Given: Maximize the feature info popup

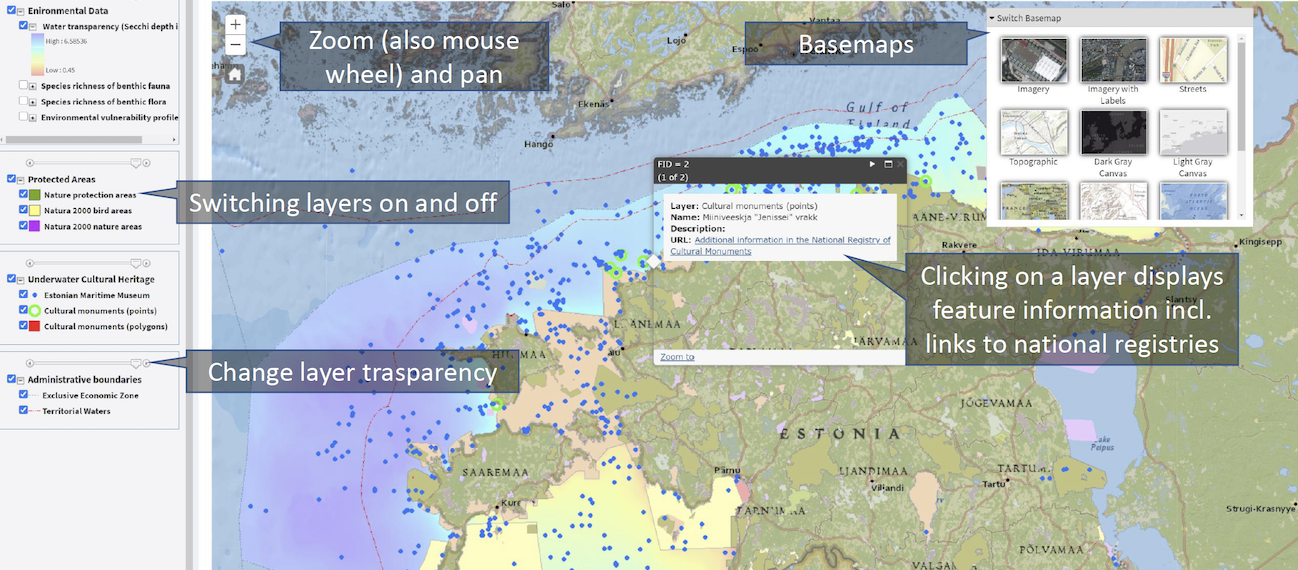Looking at the screenshot, I should coord(887,164).
